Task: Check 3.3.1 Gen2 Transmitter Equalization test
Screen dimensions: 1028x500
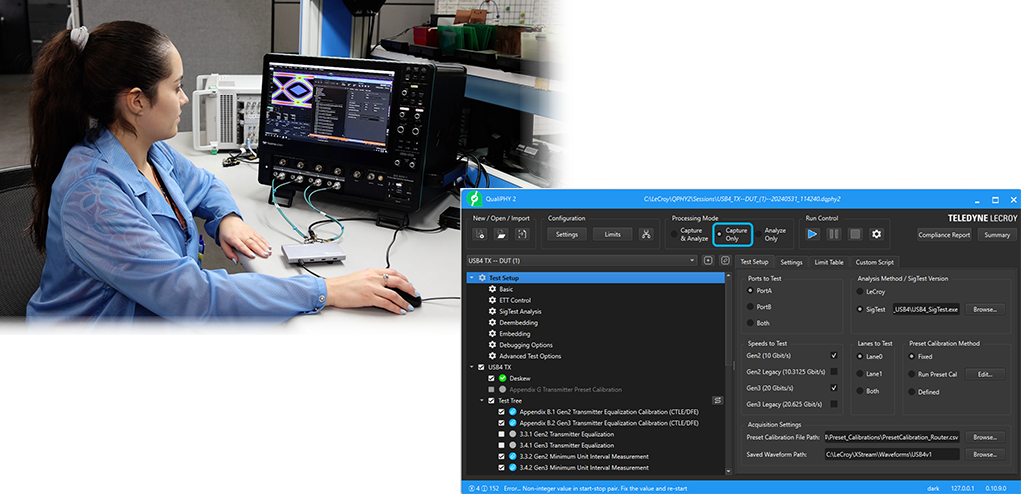Action: point(502,434)
